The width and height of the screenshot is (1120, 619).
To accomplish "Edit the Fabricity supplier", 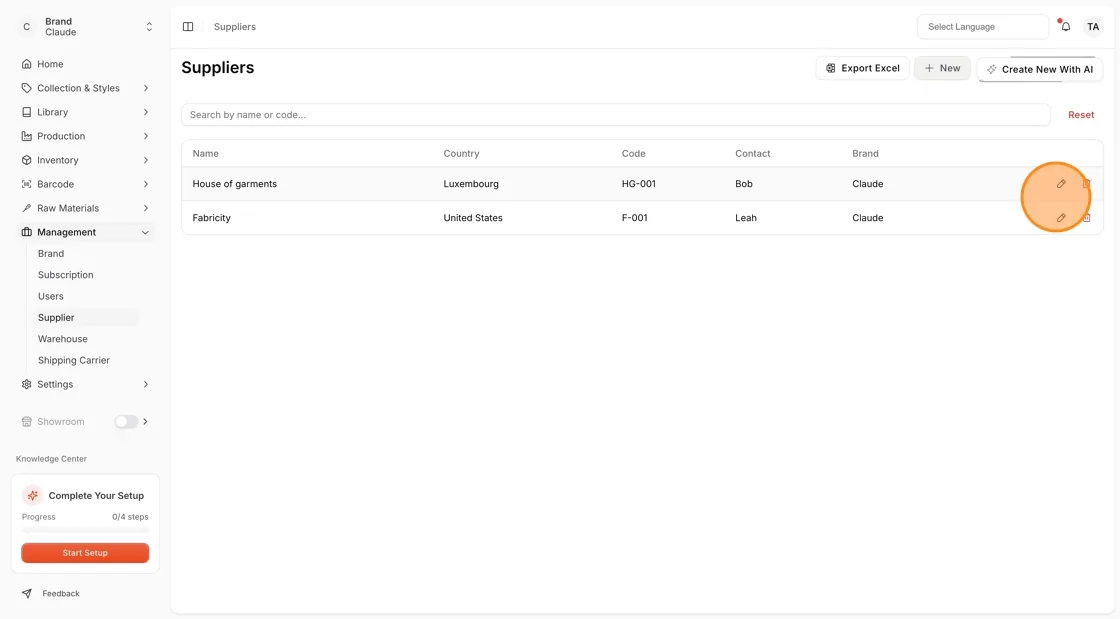I will pyautogui.click(x=1061, y=218).
